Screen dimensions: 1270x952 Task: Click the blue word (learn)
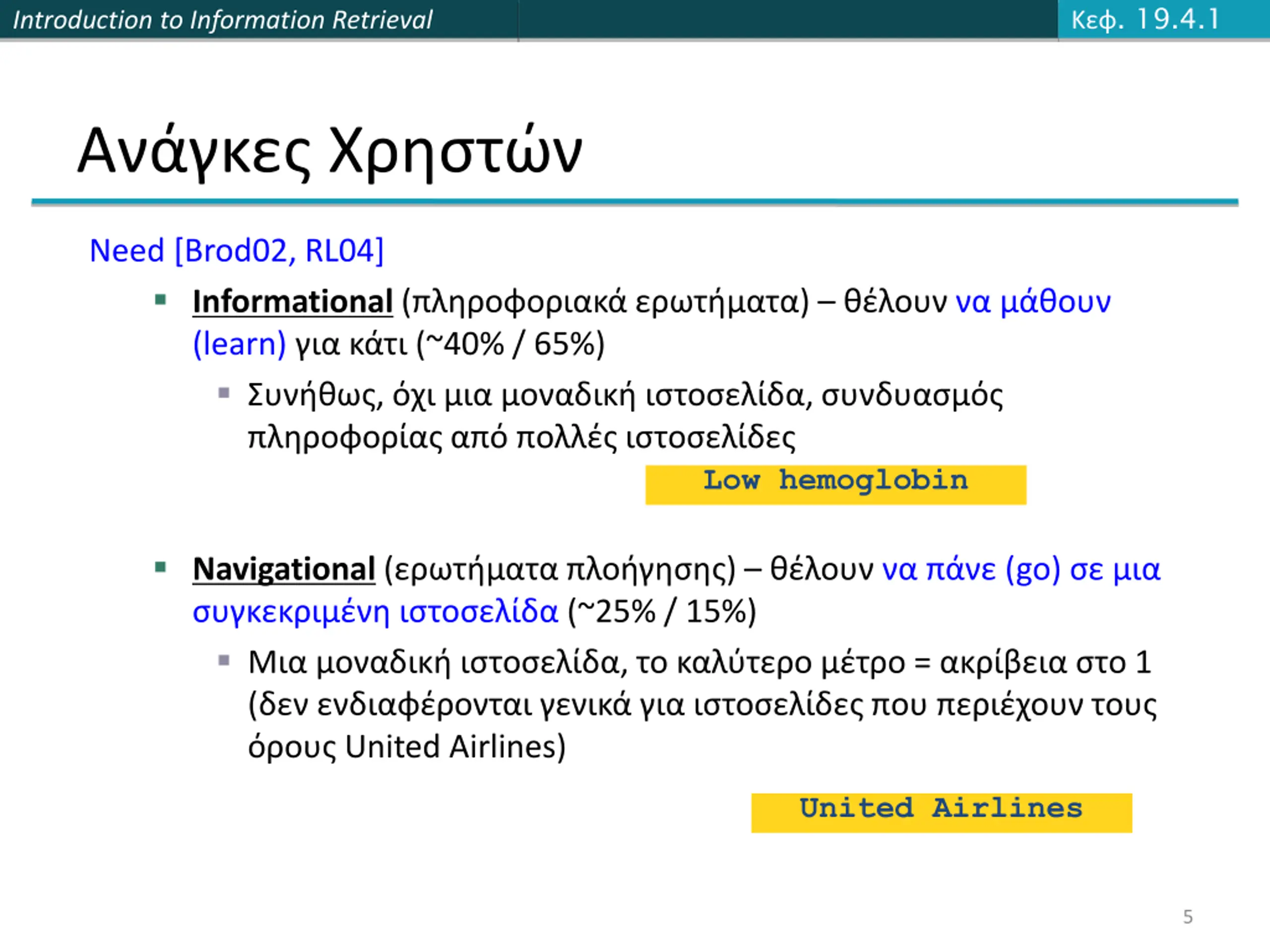pos(240,344)
